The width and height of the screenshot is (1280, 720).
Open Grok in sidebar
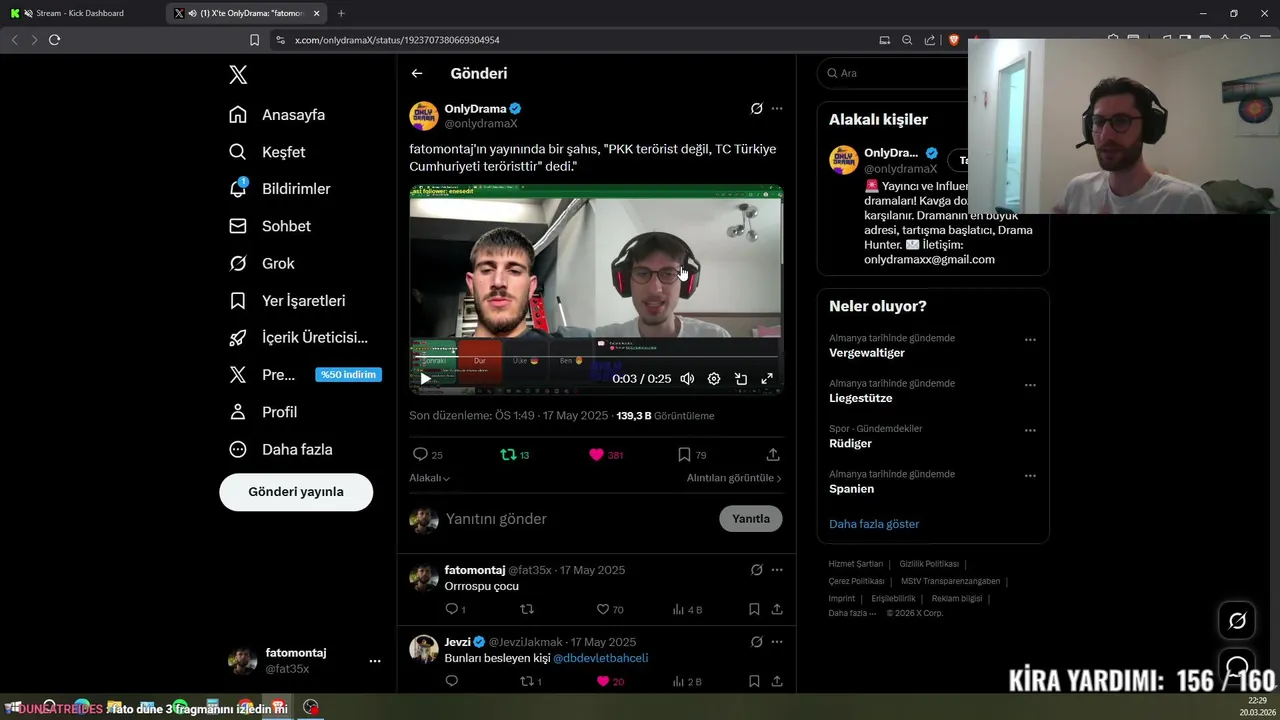262,263
